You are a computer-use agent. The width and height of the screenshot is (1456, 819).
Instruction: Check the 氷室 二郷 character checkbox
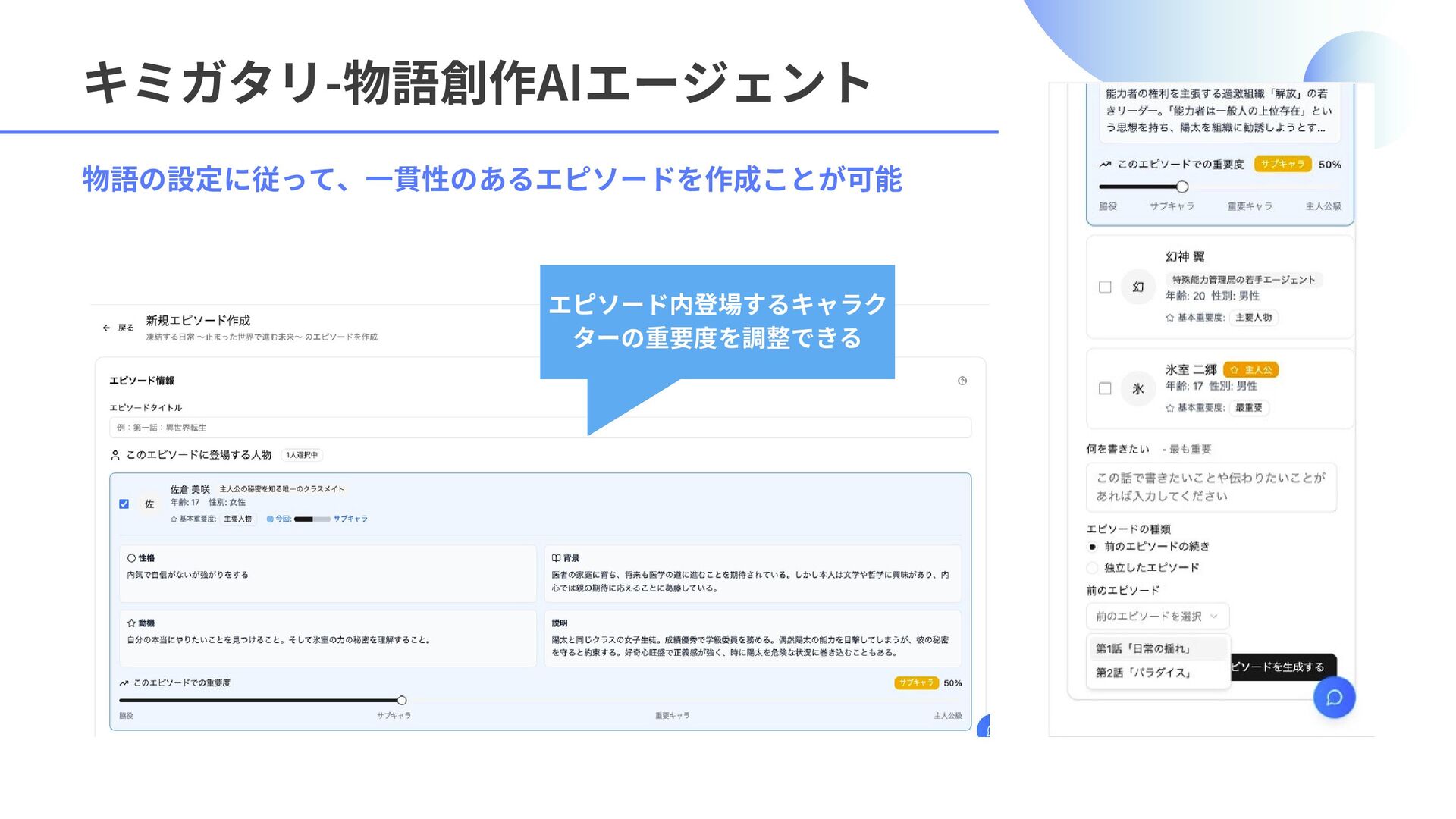(x=1105, y=389)
